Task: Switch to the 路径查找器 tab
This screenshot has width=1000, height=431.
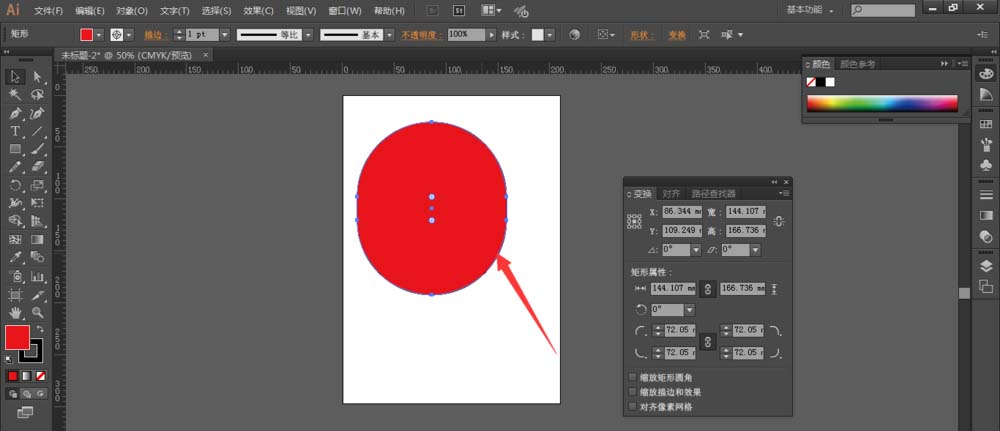Action: (x=713, y=193)
